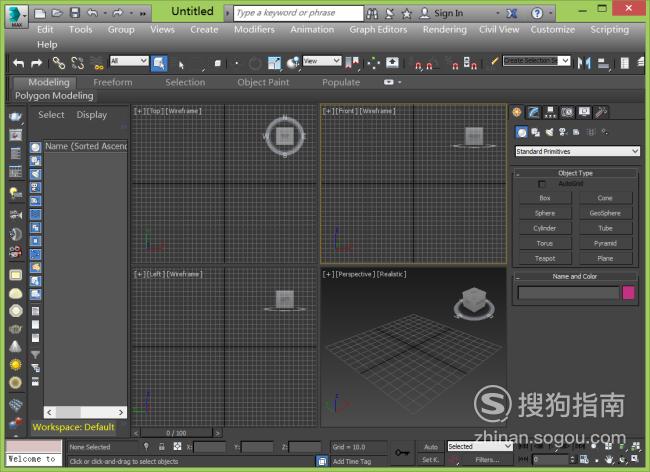Viewport: 650px width, 472px height.
Task: Click the Open file folder icon
Action: 57,13
